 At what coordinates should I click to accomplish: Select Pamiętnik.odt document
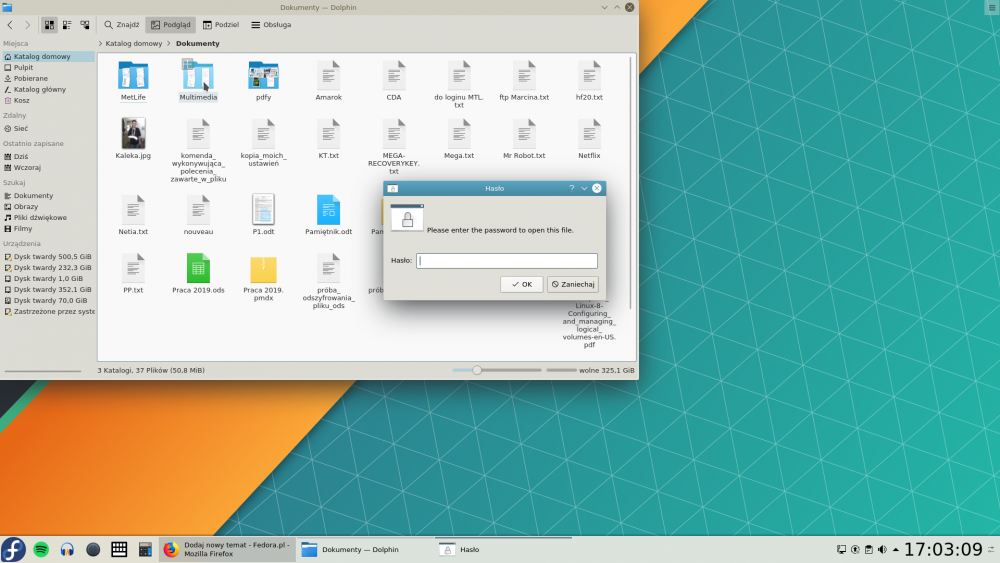(x=328, y=215)
